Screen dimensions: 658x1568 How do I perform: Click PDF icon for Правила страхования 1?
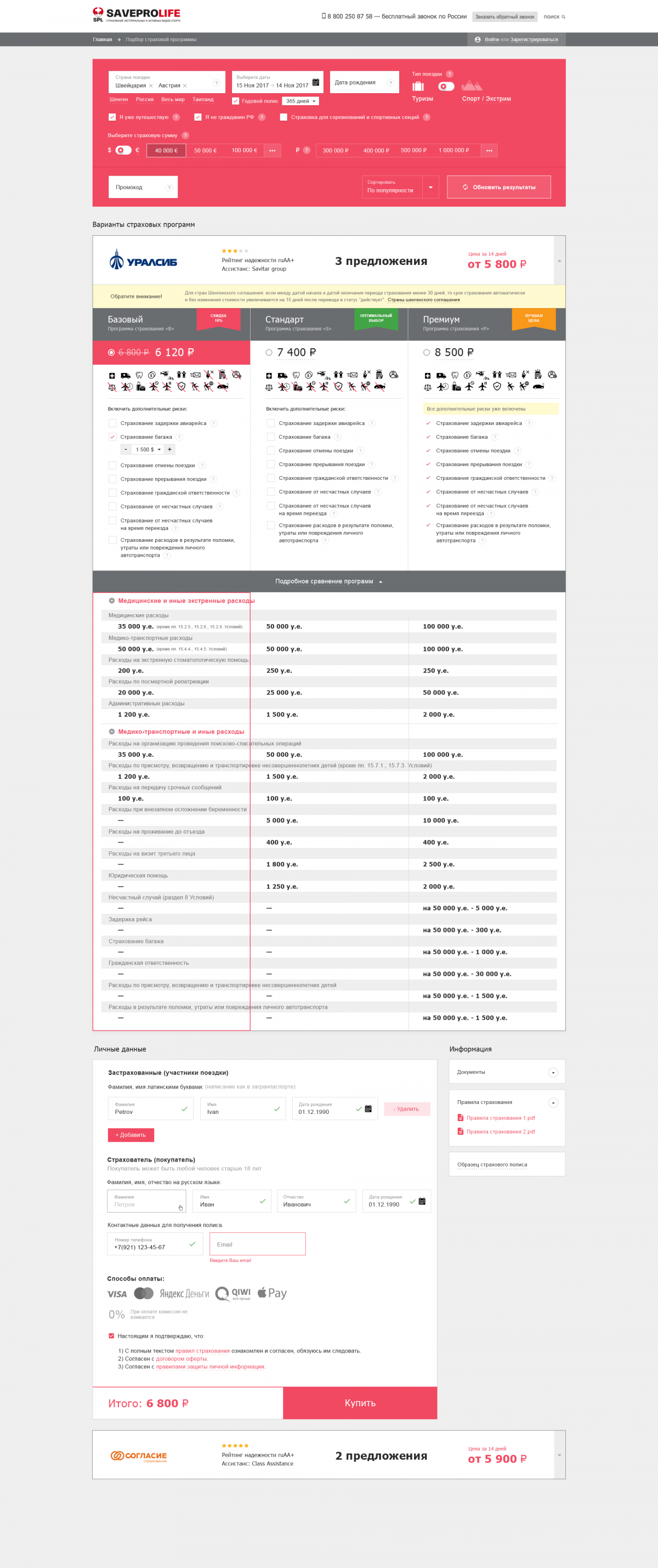pos(460,1118)
